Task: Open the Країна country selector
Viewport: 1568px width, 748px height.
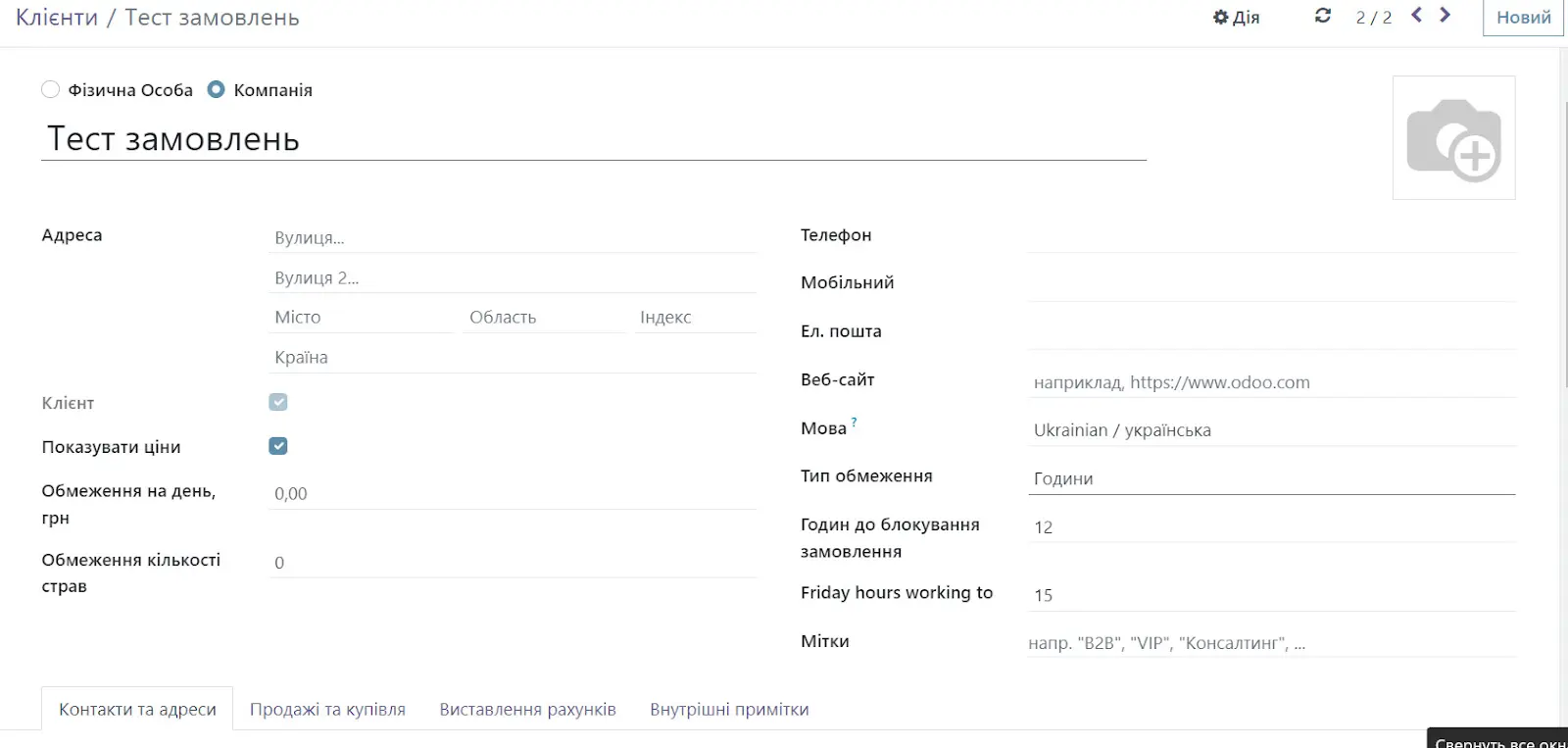Action: tap(512, 358)
